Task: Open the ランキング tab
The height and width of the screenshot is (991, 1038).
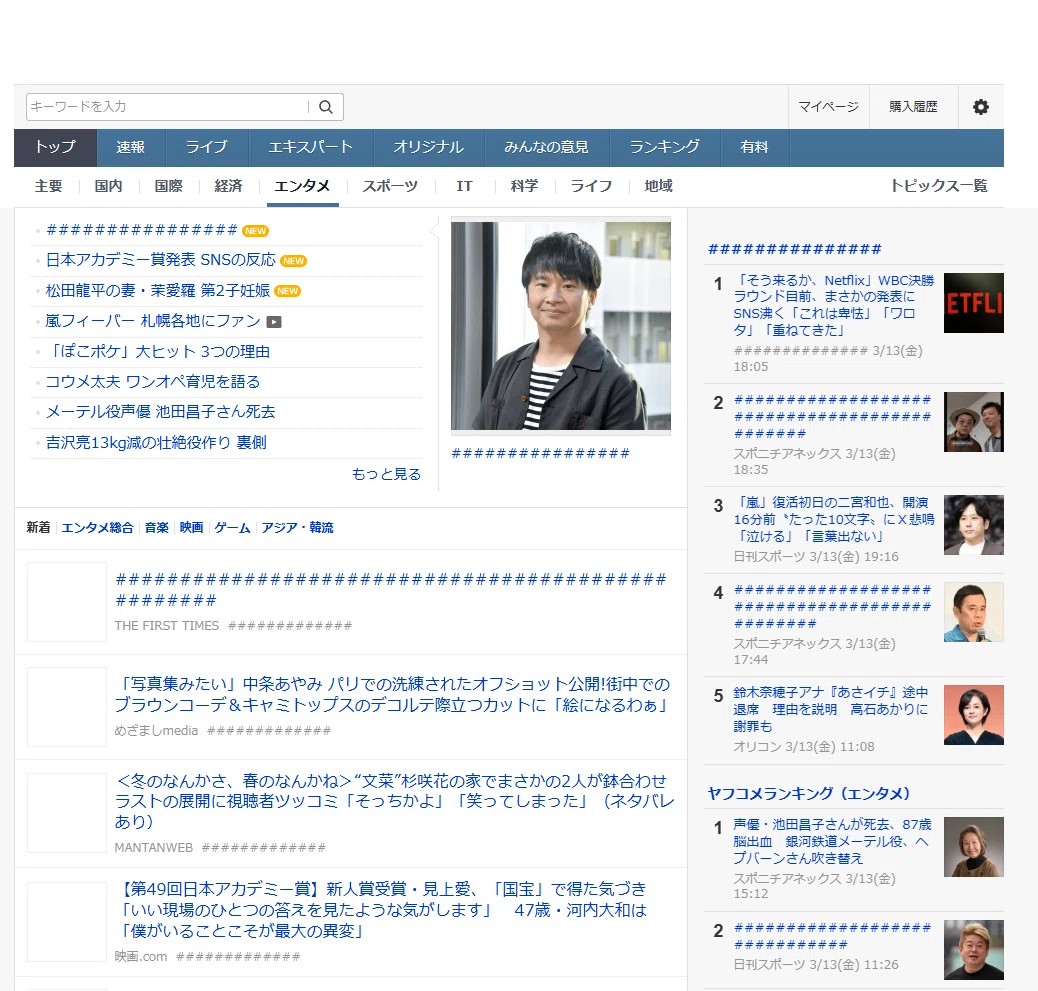Action: point(665,148)
